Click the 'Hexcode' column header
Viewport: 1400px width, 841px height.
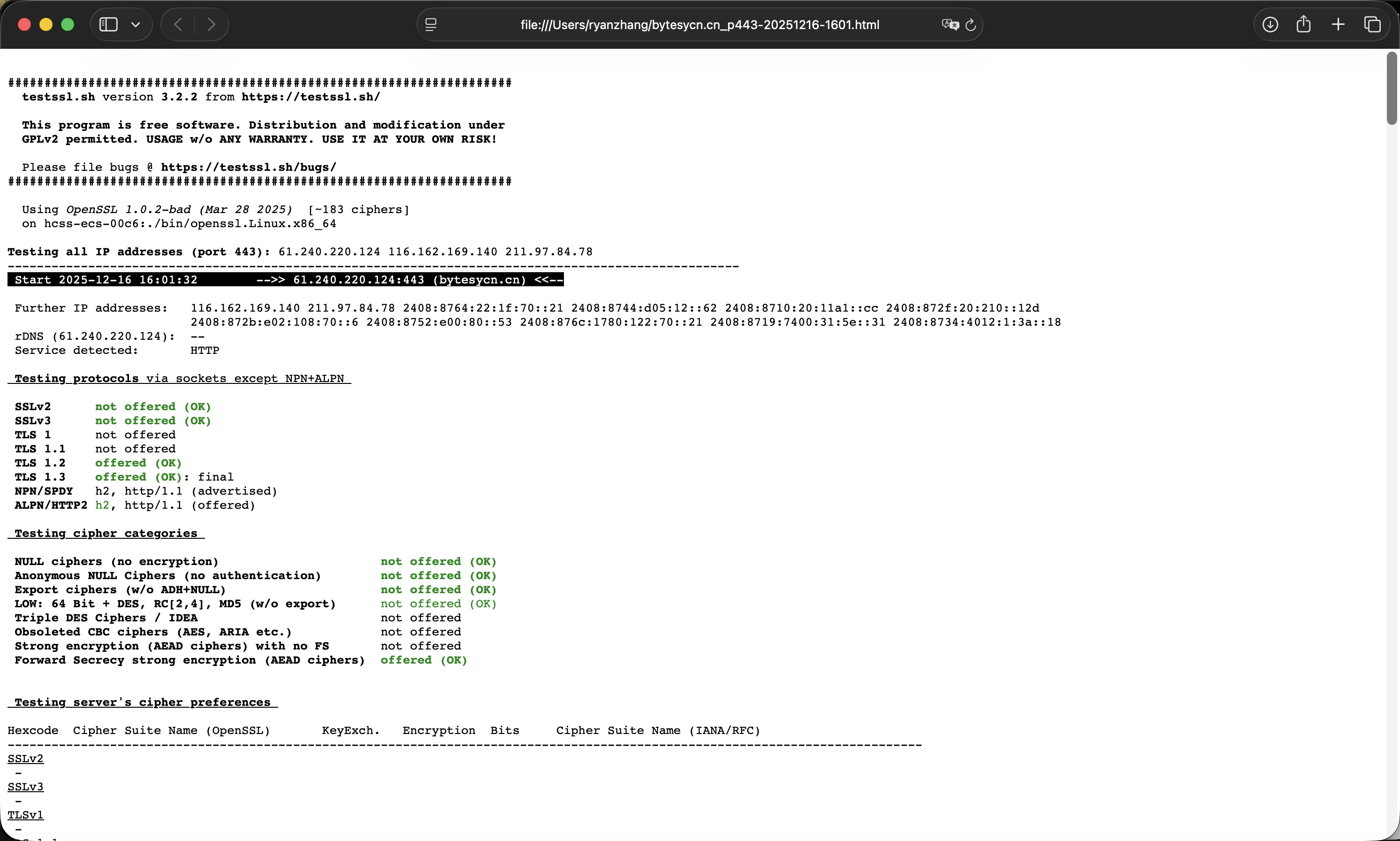tap(33, 731)
